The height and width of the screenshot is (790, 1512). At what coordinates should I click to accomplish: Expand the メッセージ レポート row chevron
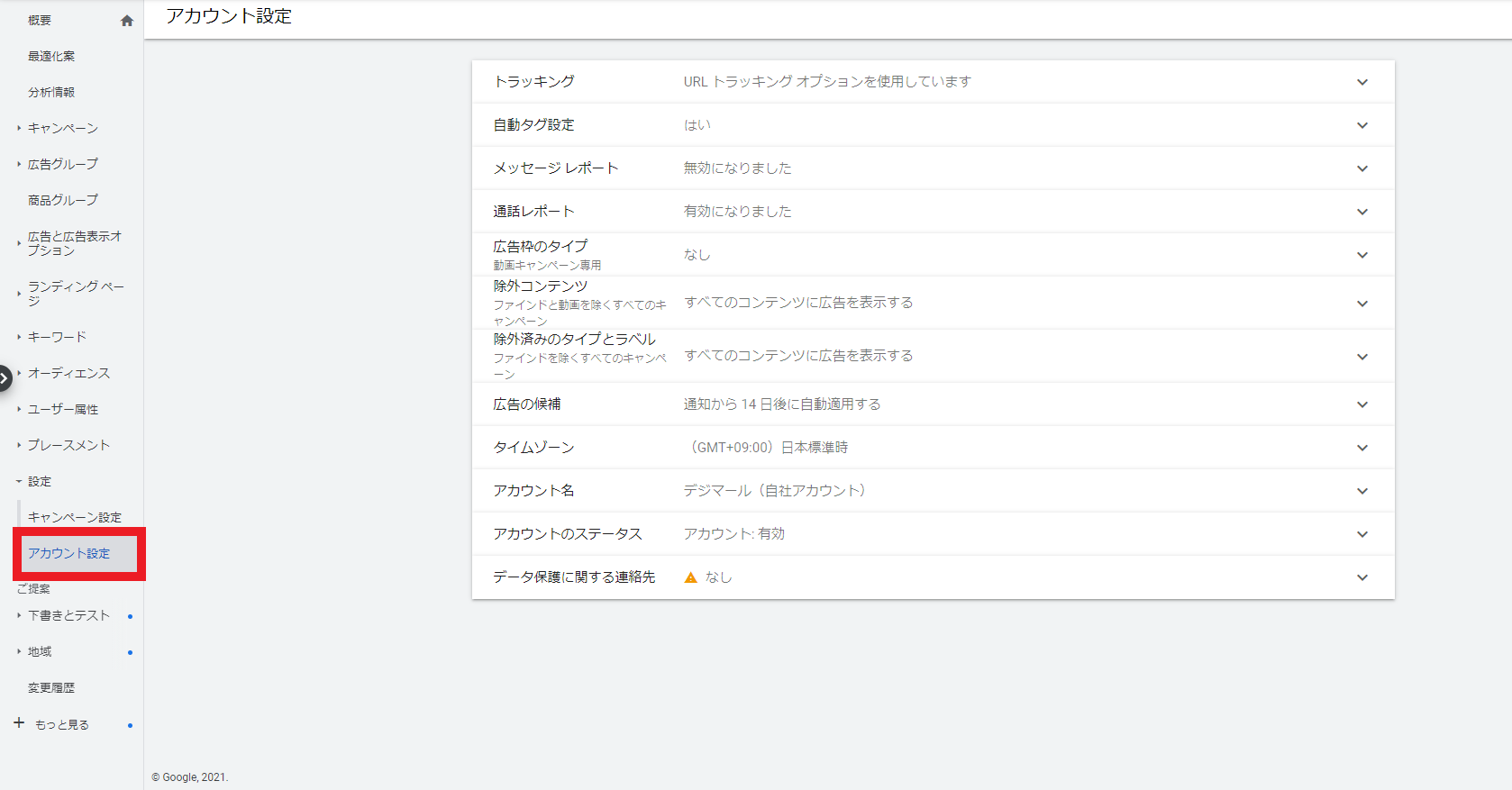pyautogui.click(x=1362, y=168)
